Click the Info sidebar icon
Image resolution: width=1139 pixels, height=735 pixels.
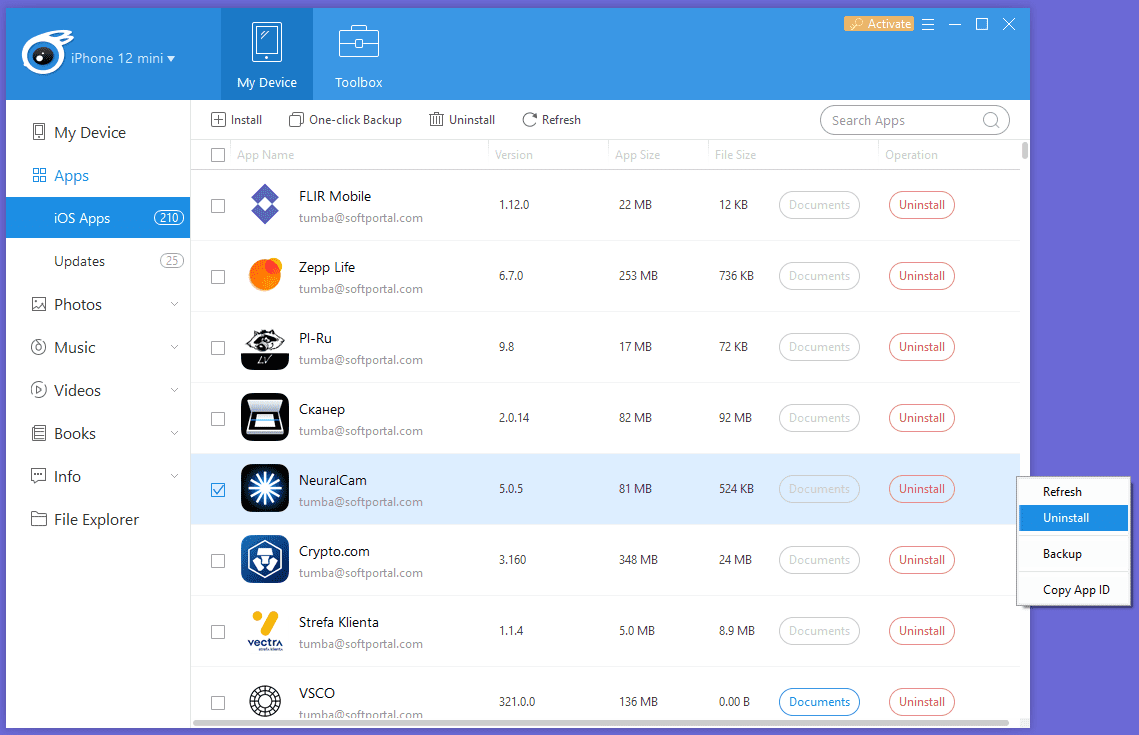(x=38, y=476)
